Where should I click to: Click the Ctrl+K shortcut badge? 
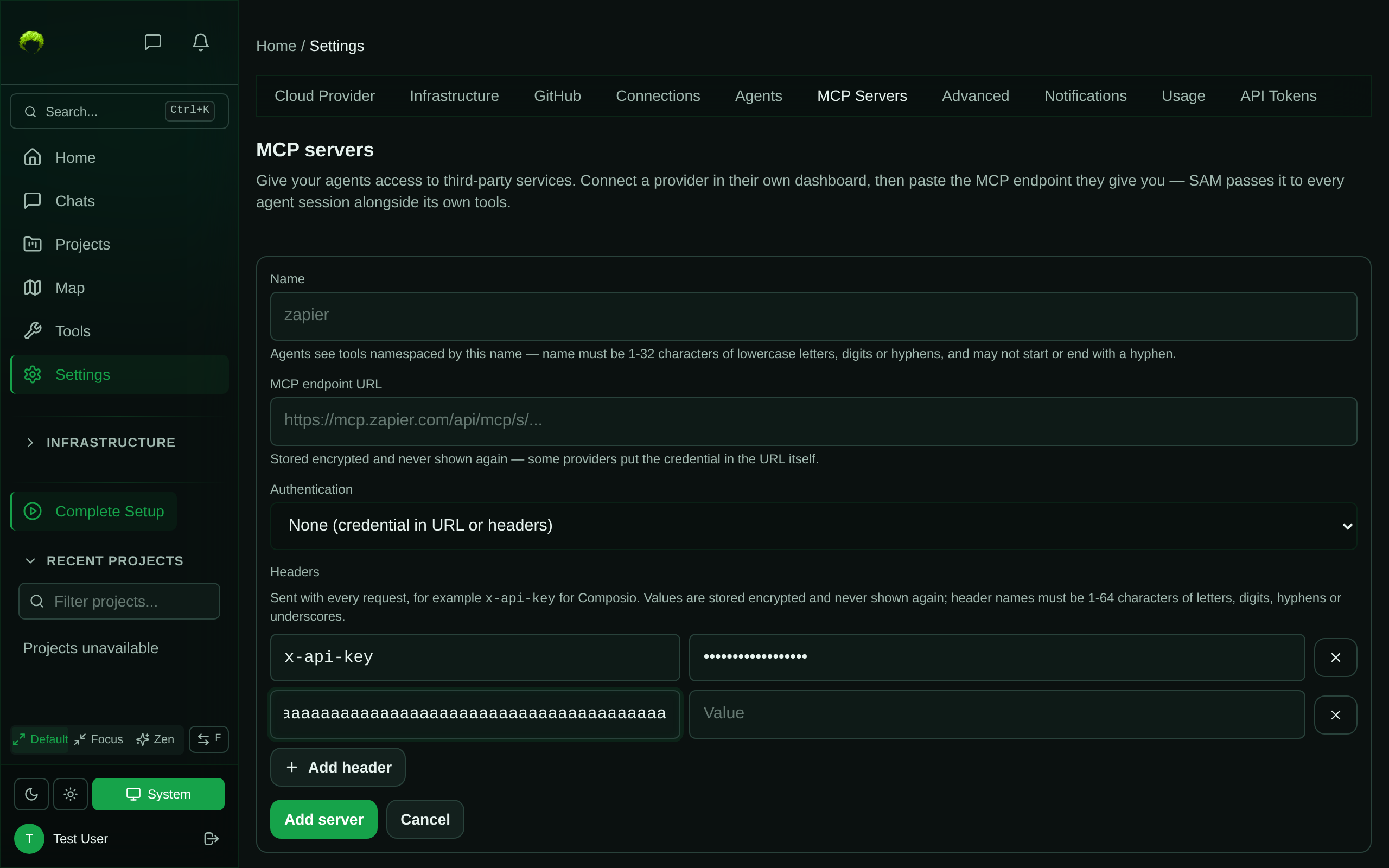189,110
